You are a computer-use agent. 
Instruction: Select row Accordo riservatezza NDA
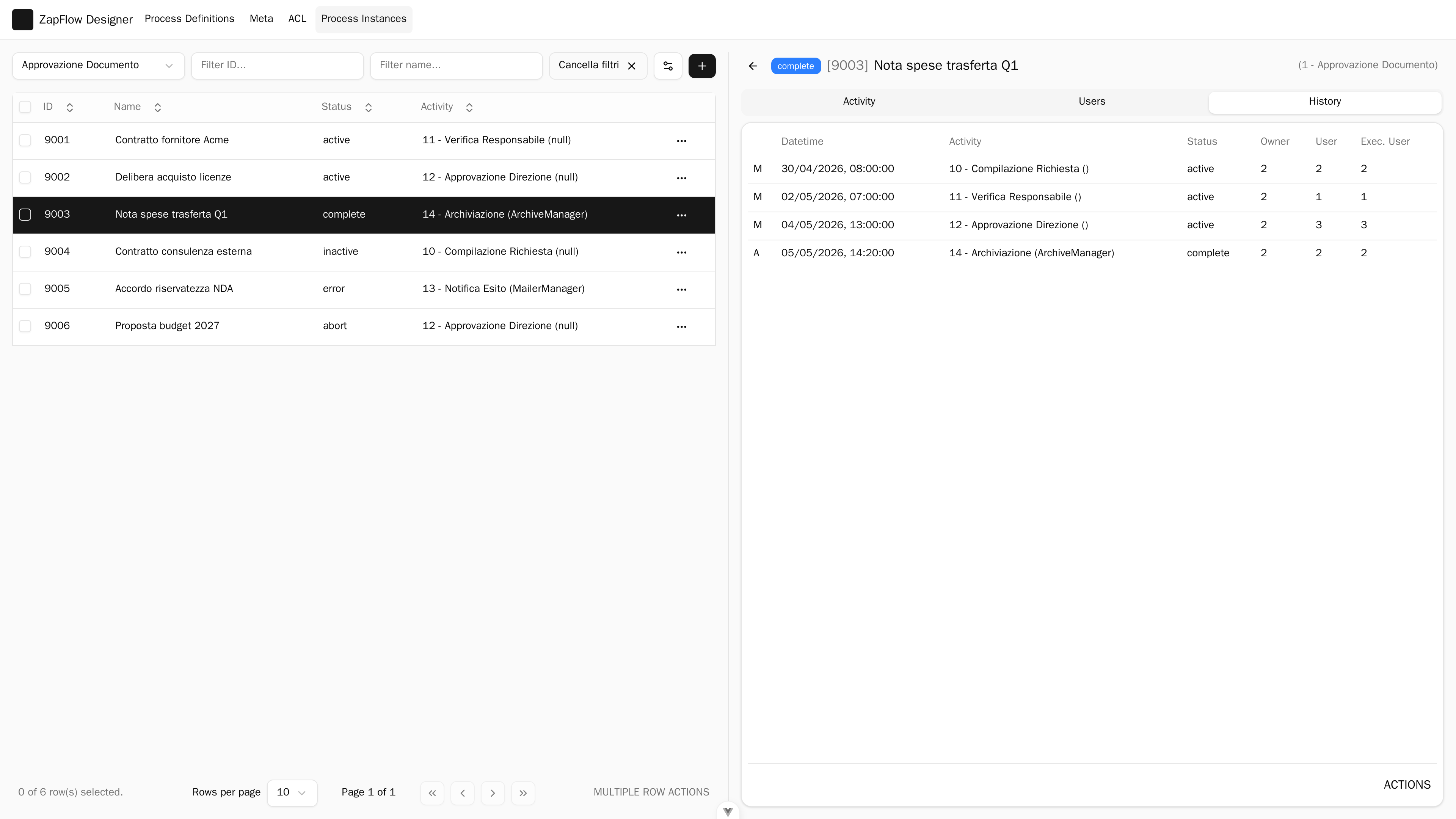coord(364,289)
